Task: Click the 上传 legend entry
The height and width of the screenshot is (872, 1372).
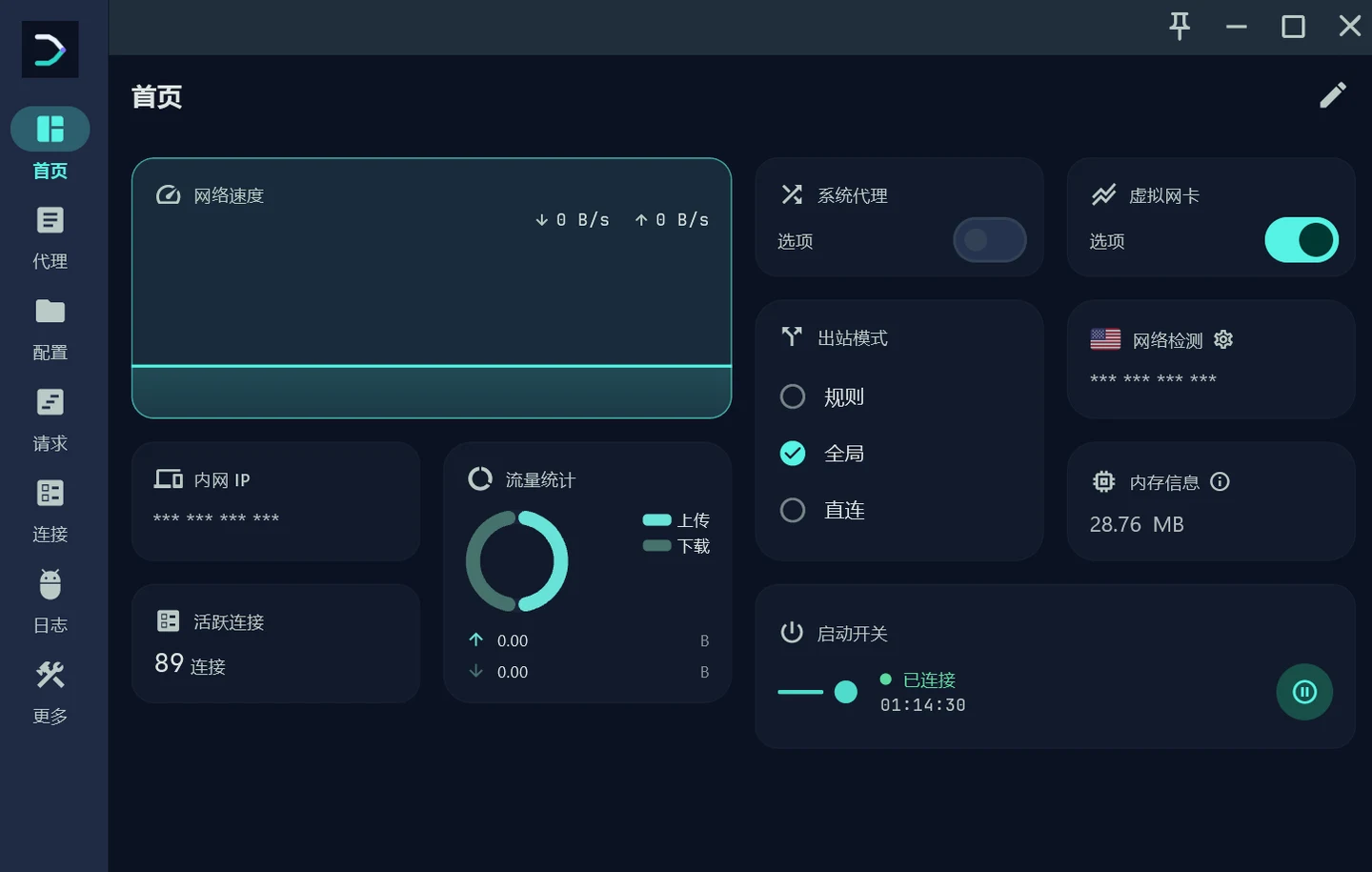Action: coord(676,520)
